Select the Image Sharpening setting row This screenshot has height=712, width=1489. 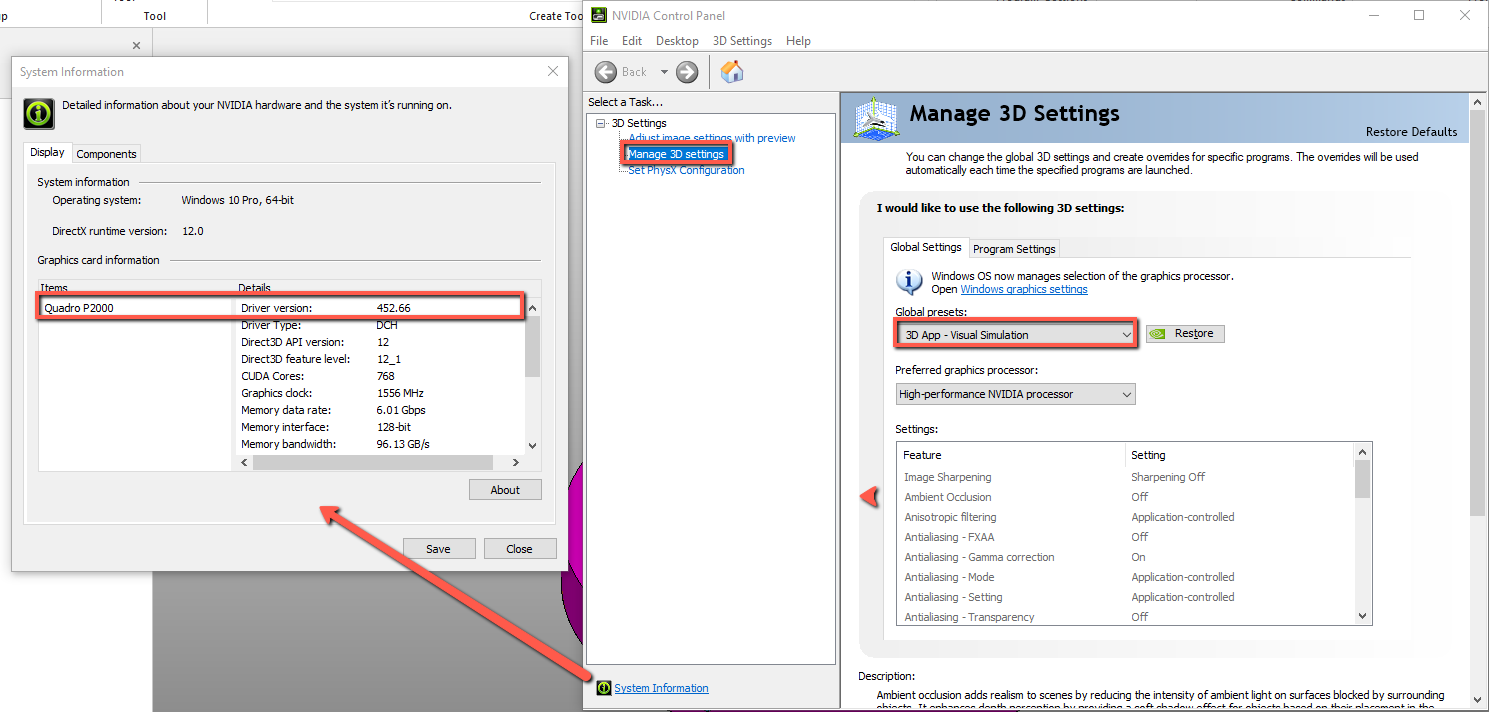1125,477
